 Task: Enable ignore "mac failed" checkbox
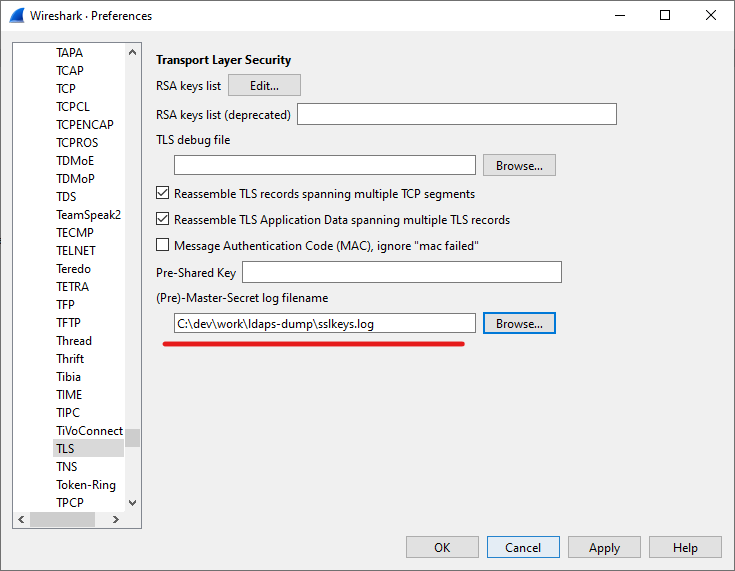pyautogui.click(x=164, y=246)
